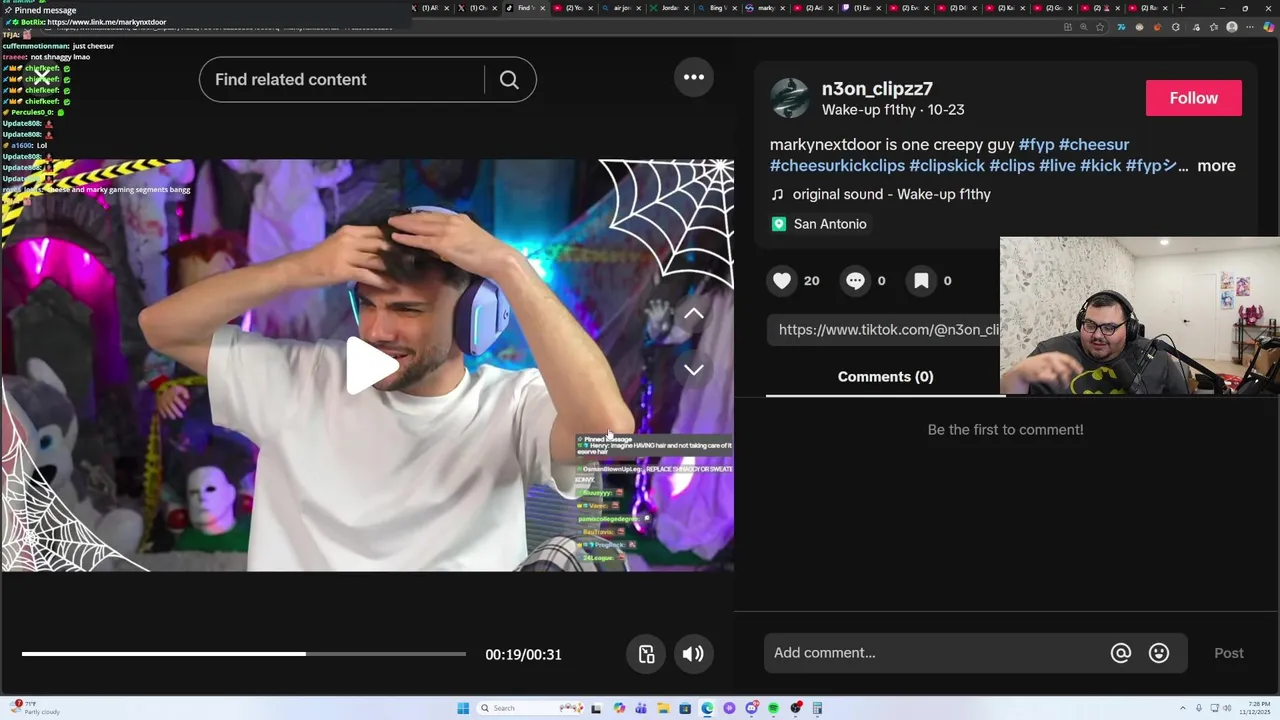Click the Post comment button

[1229, 653]
